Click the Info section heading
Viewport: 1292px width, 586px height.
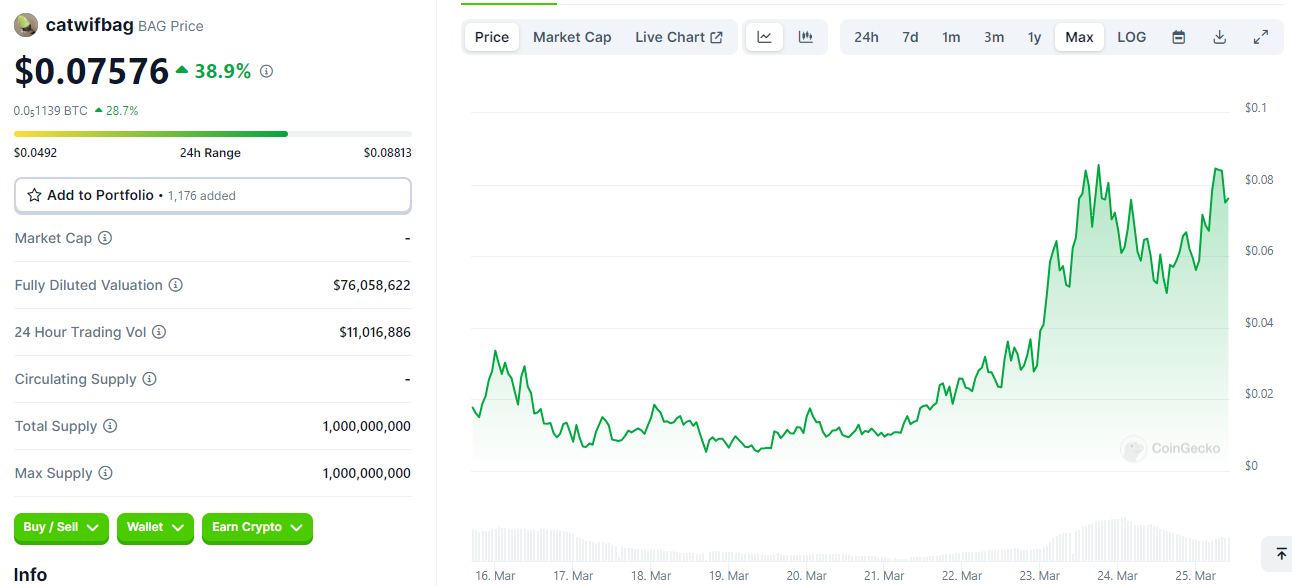30,574
